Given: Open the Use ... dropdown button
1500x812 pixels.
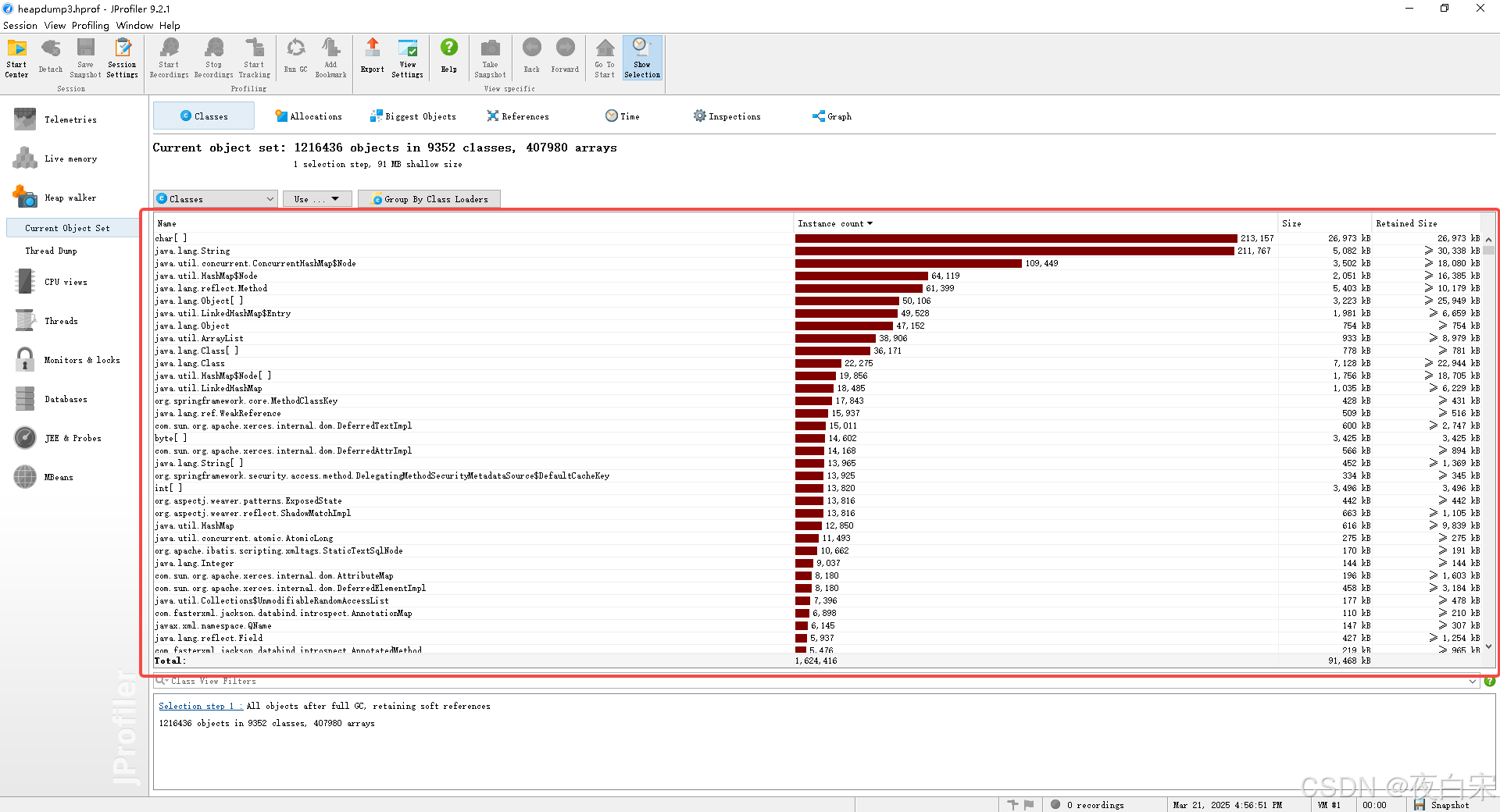Looking at the screenshot, I should coord(317,199).
